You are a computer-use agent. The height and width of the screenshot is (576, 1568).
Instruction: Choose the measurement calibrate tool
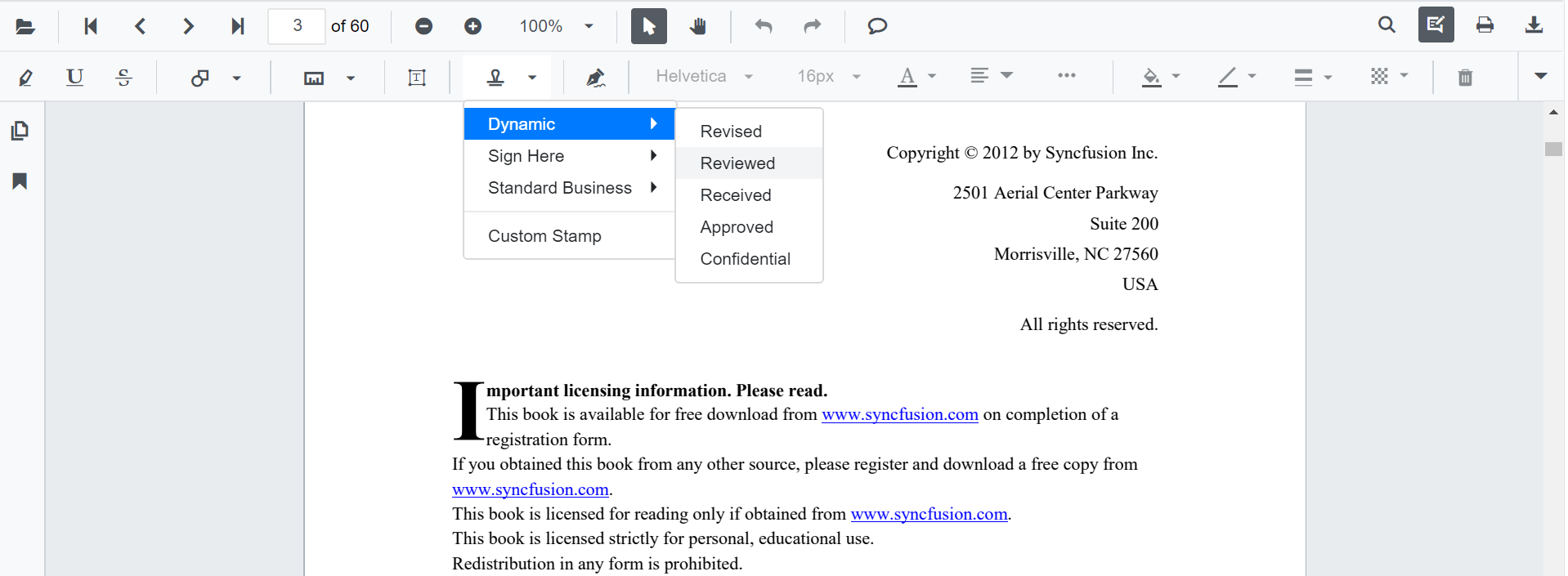point(314,78)
